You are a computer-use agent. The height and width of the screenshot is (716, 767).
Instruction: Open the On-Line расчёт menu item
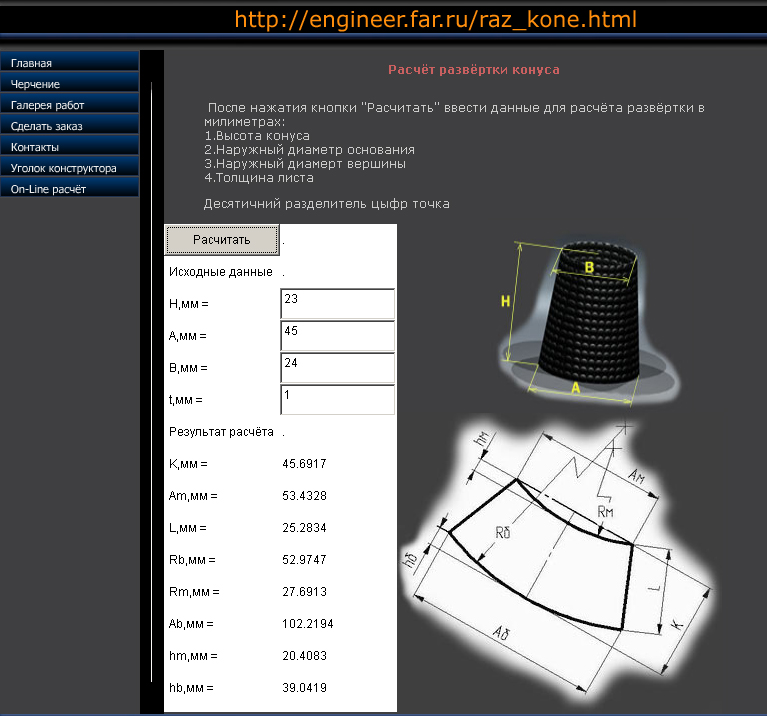(x=69, y=189)
